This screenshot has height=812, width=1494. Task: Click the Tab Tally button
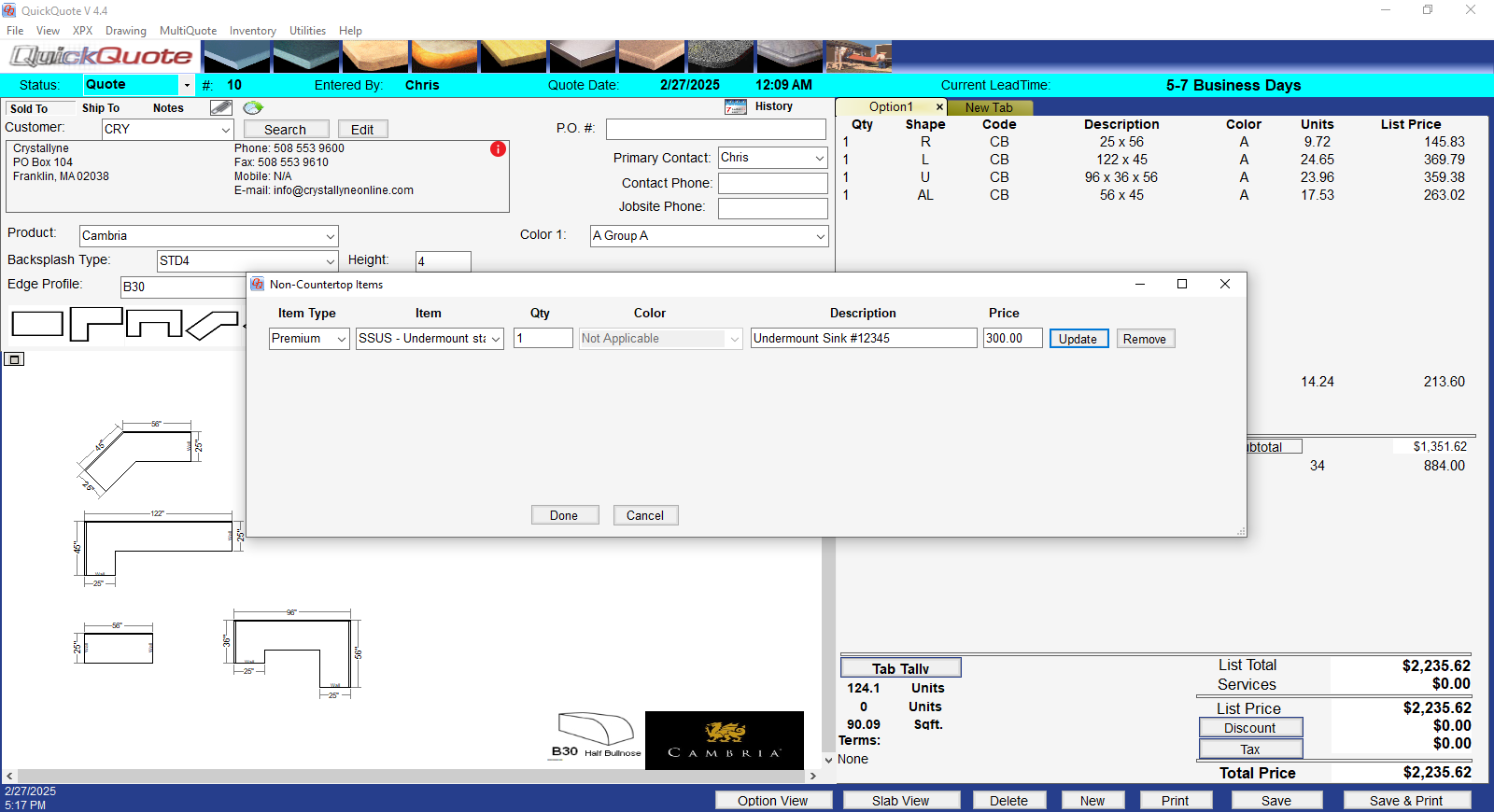point(901,668)
